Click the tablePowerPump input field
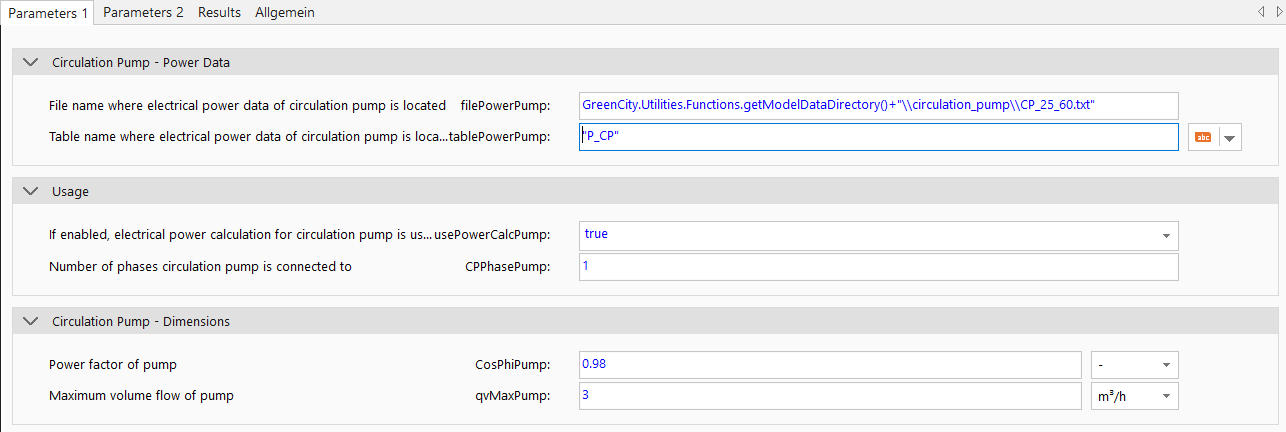The width and height of the screenshot is (1286, 432). click(878, 137)
